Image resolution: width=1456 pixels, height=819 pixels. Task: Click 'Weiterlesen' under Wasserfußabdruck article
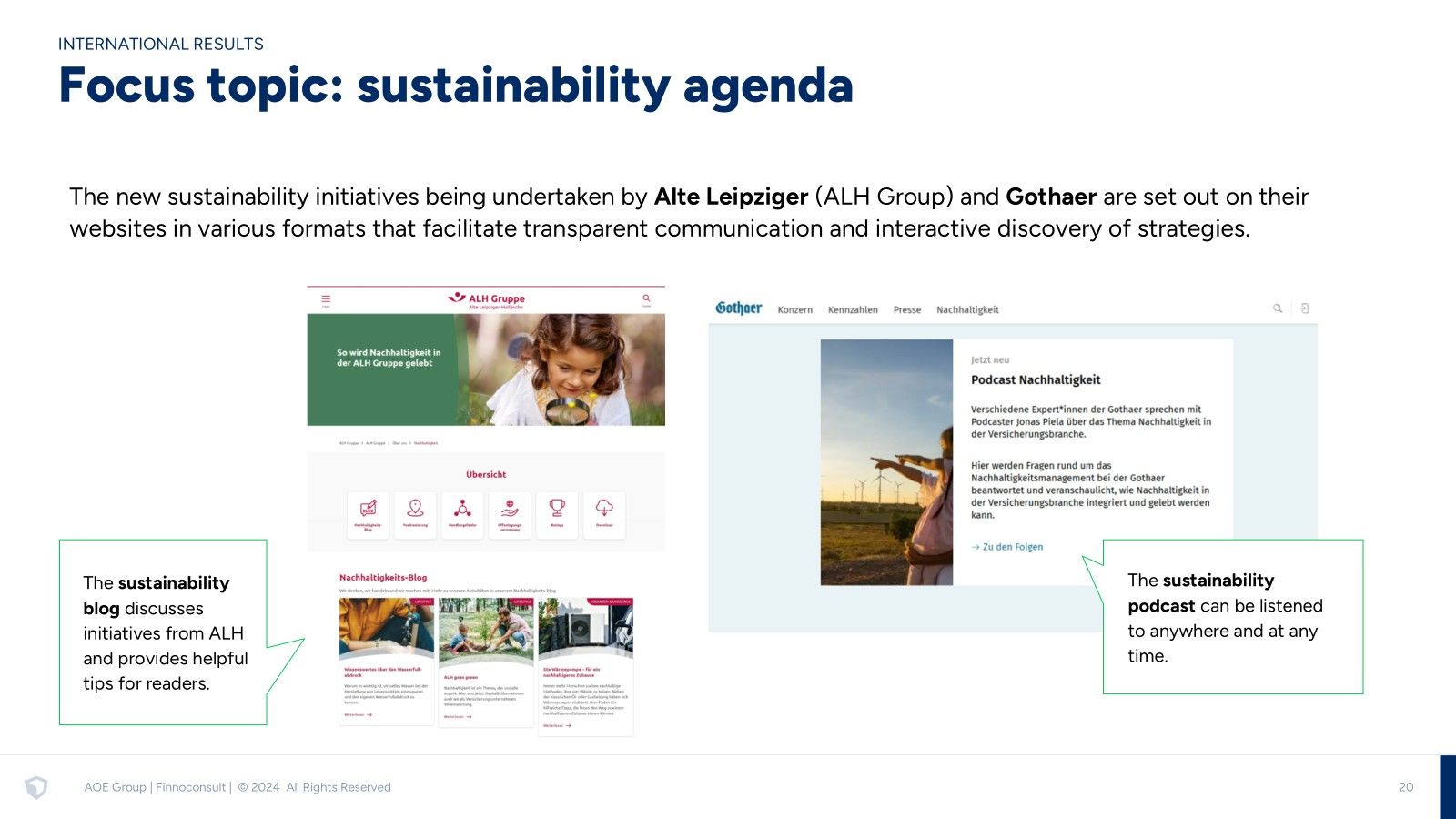(x=359, y=715)
